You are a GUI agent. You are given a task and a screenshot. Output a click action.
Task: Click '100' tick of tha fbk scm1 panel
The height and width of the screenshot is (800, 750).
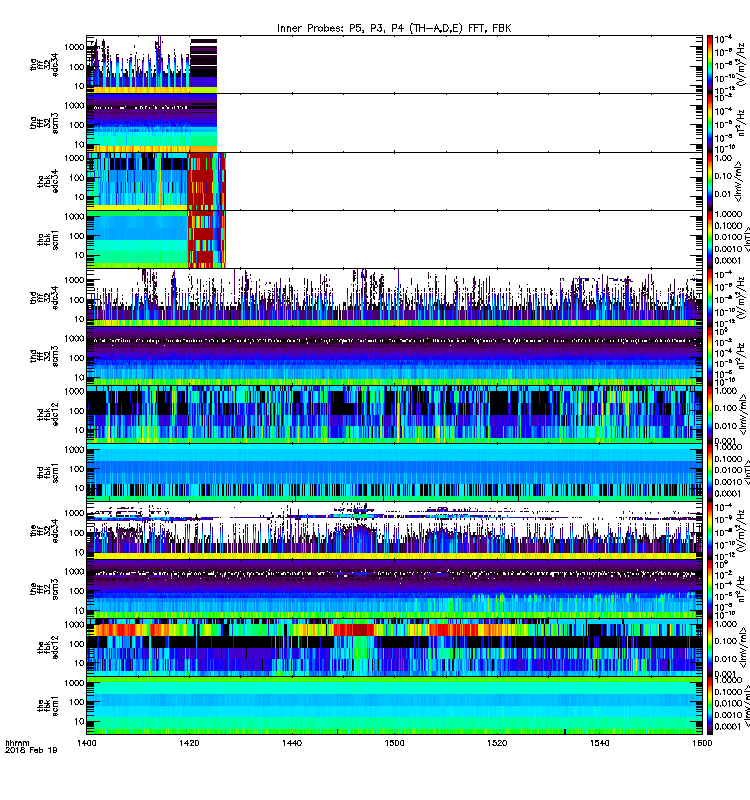click(77, 236)
